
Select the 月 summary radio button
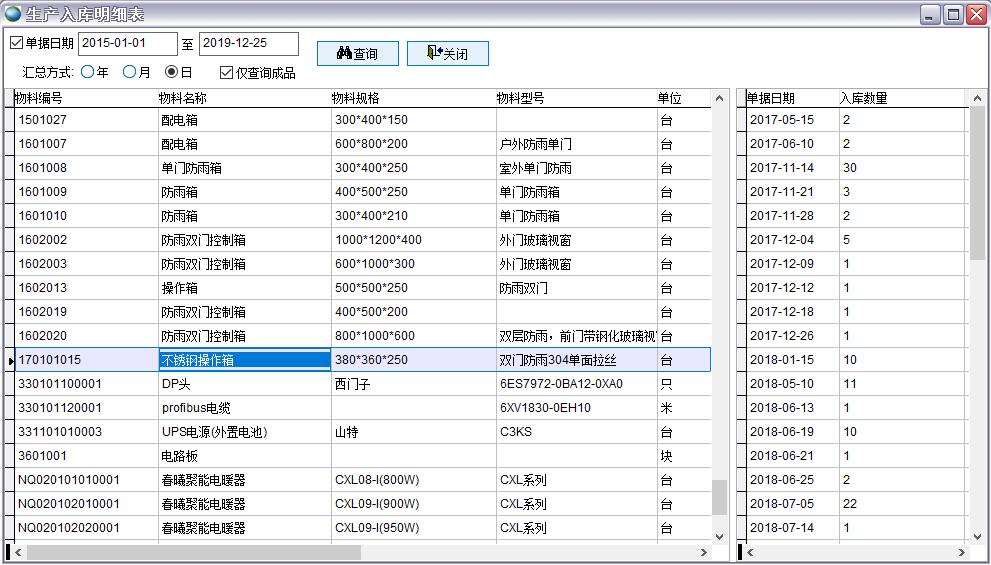point(130,72)
